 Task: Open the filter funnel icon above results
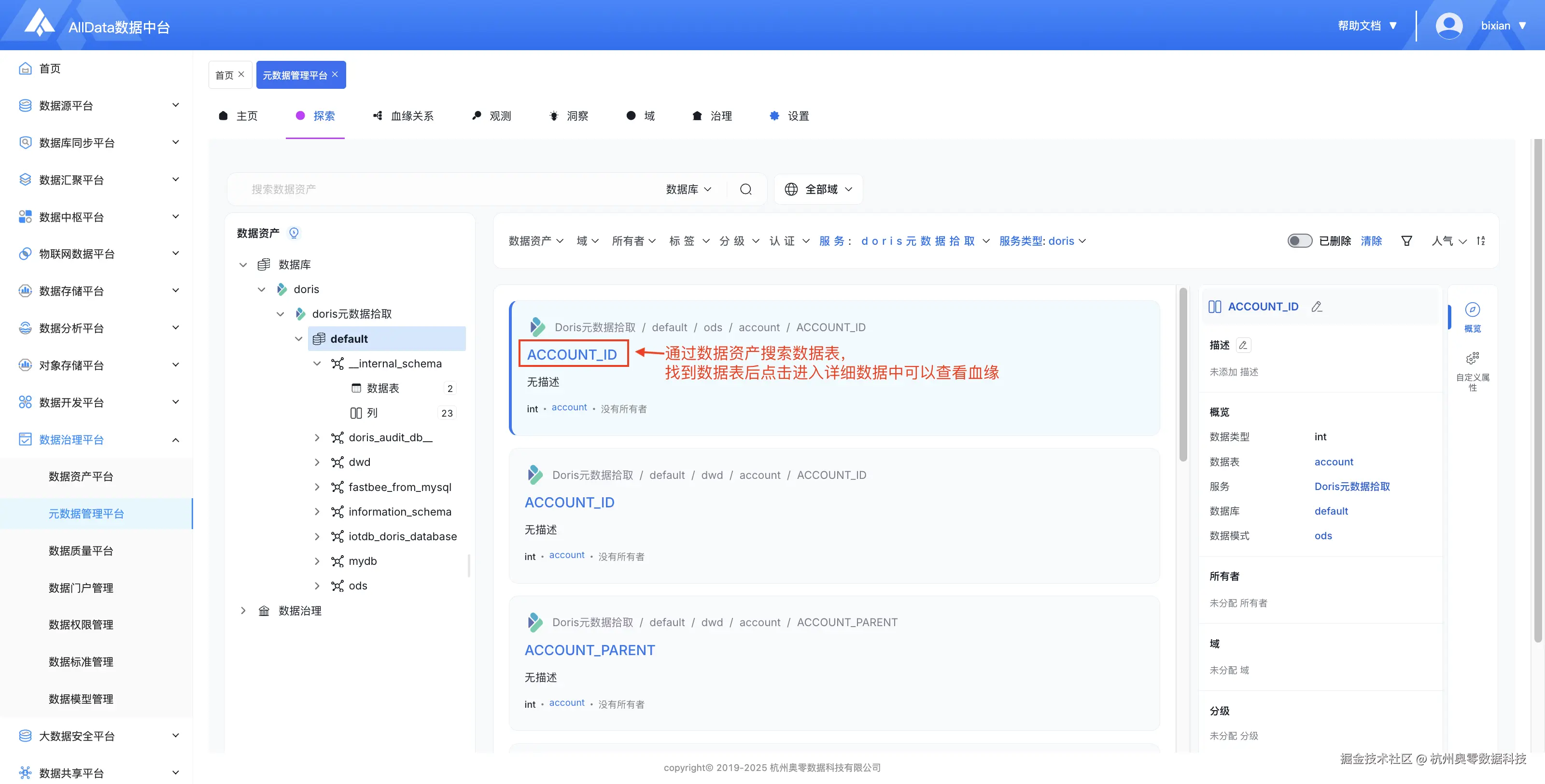coord(1408,240)
